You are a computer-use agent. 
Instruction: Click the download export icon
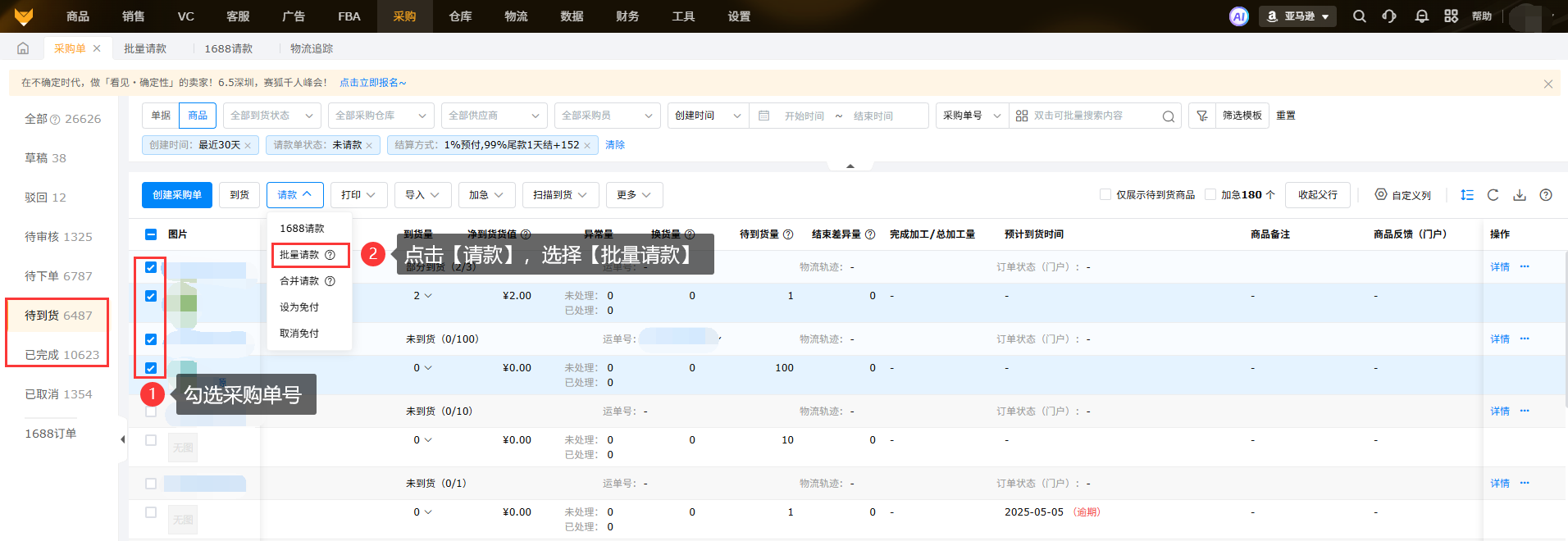click(x=1520, y=195)
